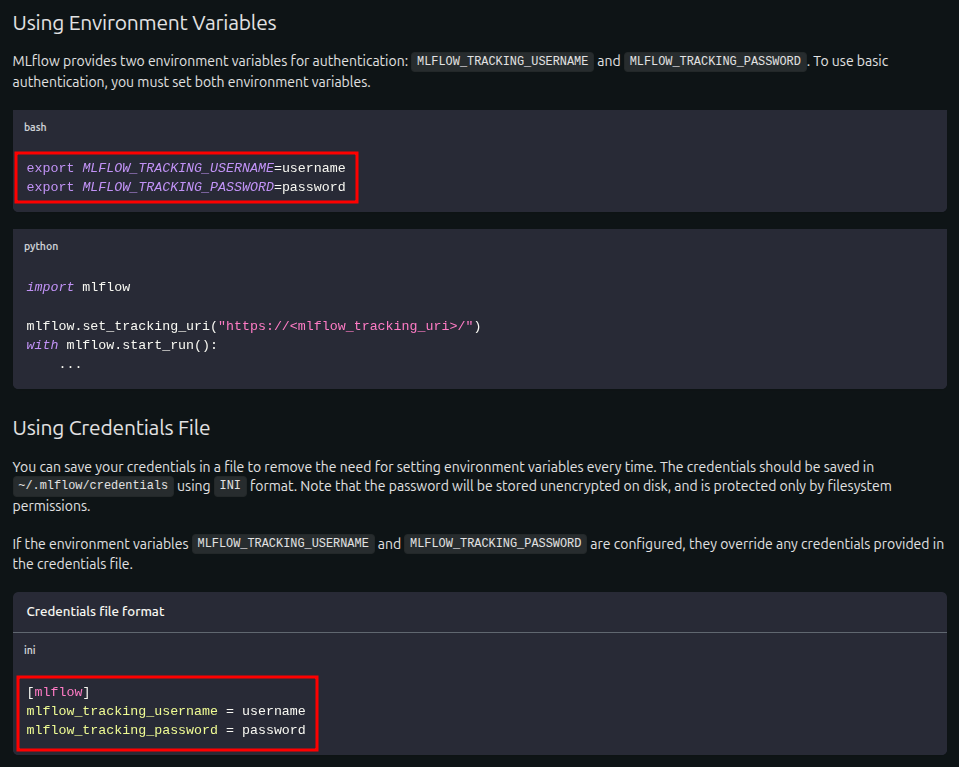959x767 pixels.
Task: Click the '...' ellipsis code line
Action: pyautogui.click(x=70, y=365)
